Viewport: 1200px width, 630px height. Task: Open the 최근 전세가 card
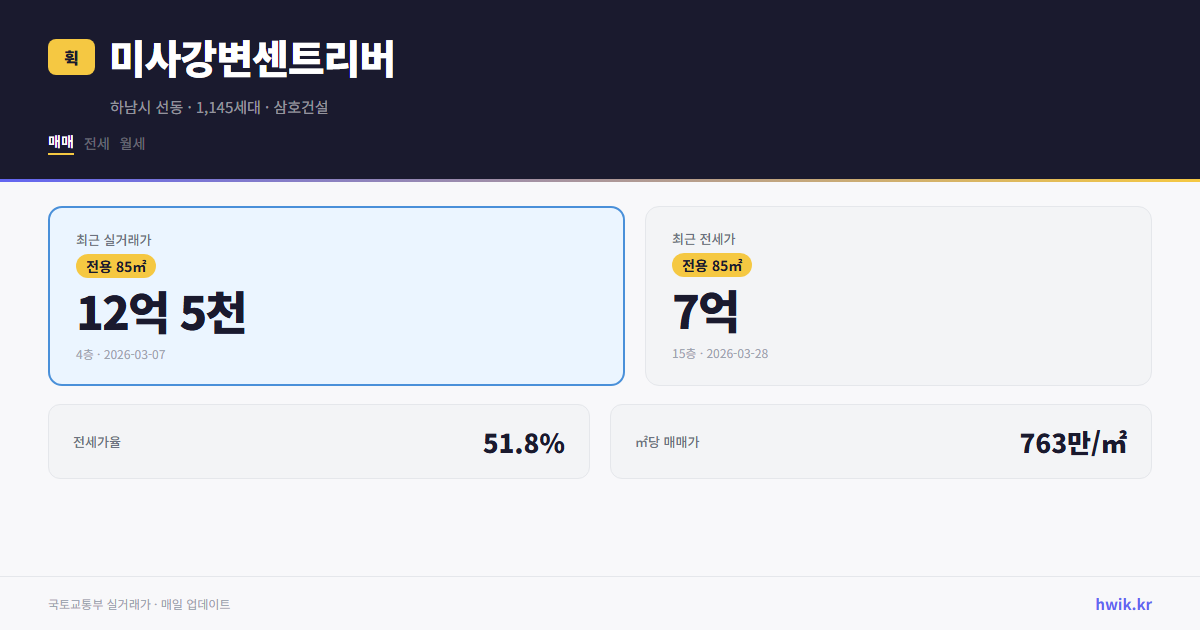(x=898, y=295)
